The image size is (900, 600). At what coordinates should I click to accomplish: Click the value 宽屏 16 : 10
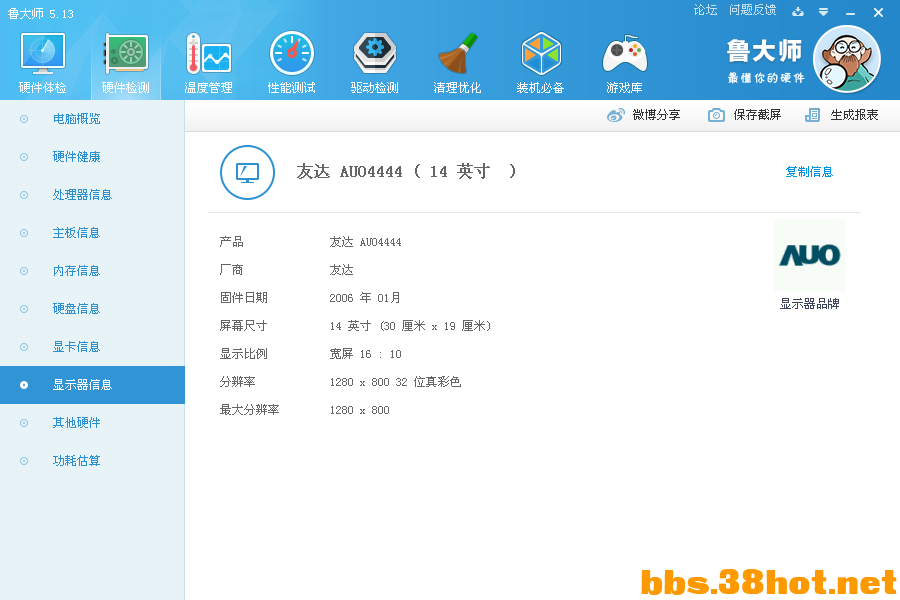point(365,354)
